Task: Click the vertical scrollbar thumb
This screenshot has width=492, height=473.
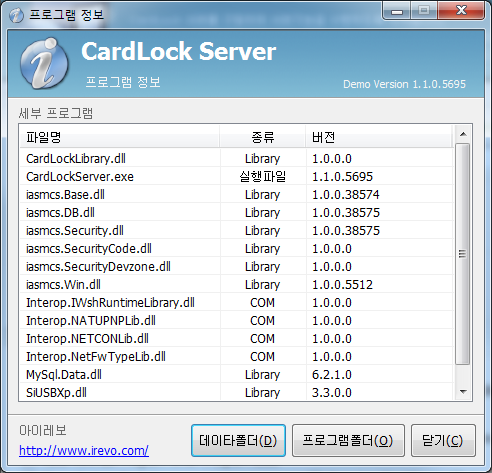Action: click(x=463, y=254)
